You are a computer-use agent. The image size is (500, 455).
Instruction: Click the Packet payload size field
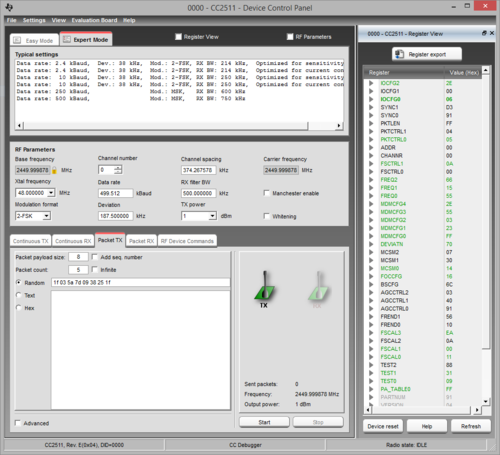(78, 257)
